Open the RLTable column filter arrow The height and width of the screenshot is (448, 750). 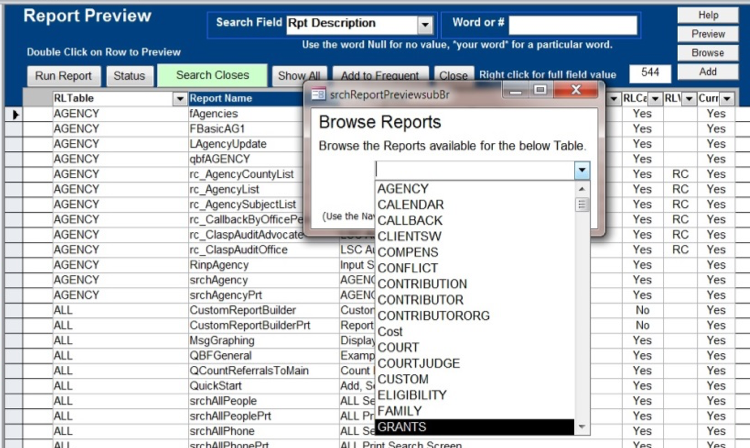[x=180, y=99]
